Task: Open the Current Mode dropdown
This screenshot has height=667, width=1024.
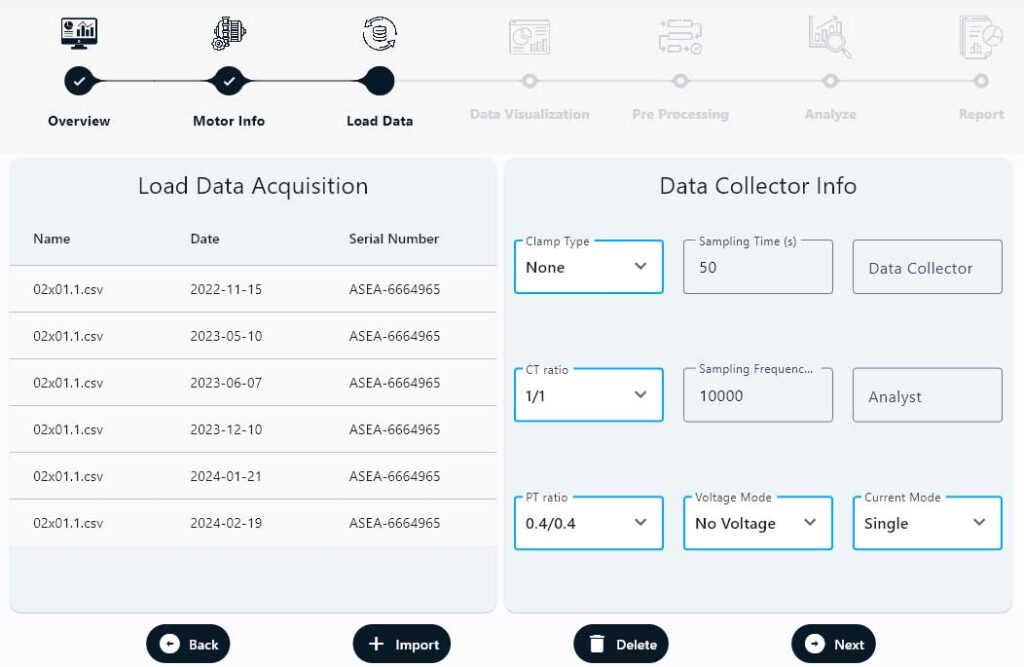Action: (x=926, y=523)
